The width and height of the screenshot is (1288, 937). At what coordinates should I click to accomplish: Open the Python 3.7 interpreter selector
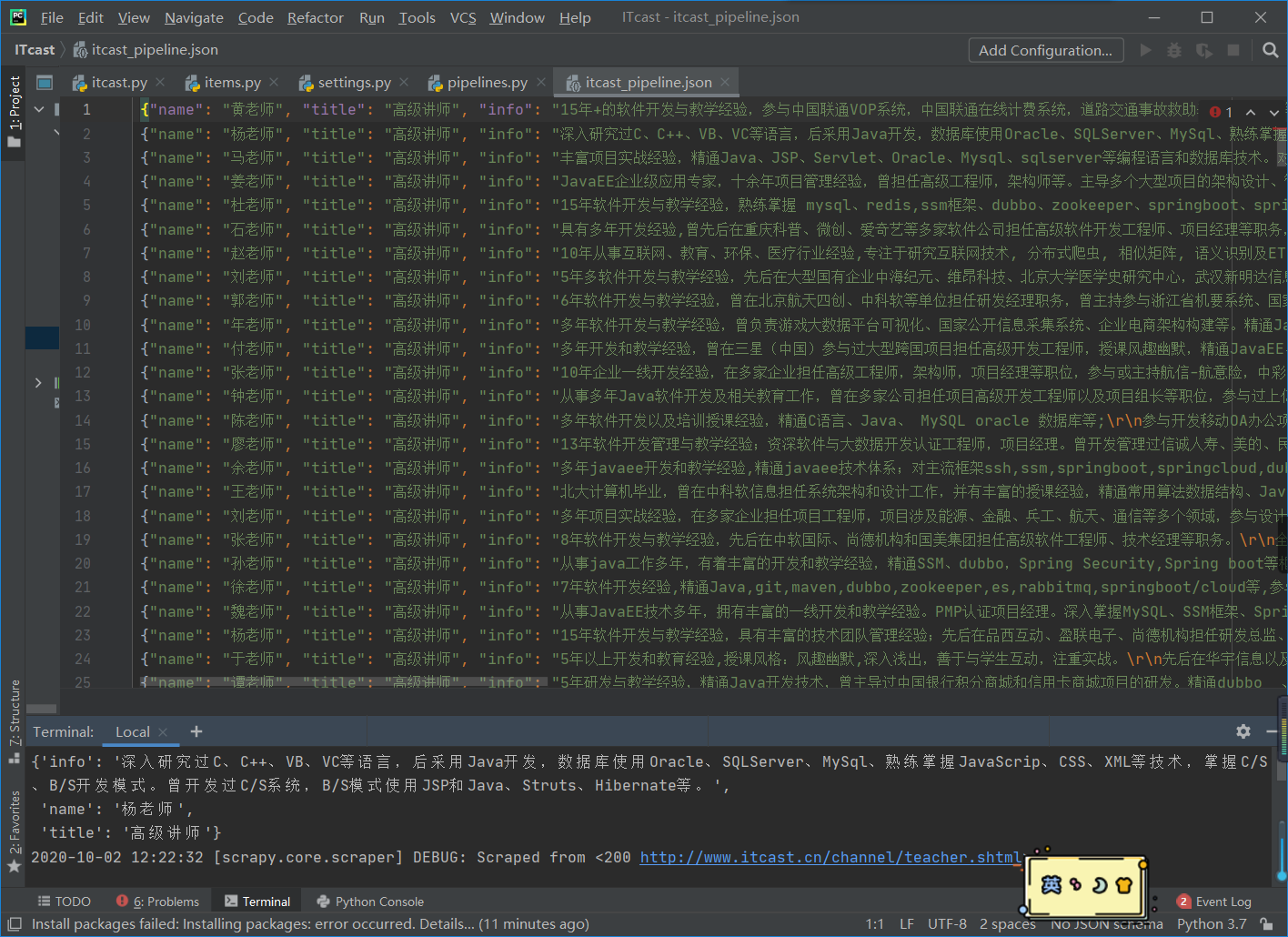pyautogui.click(x=1212, y=924)
